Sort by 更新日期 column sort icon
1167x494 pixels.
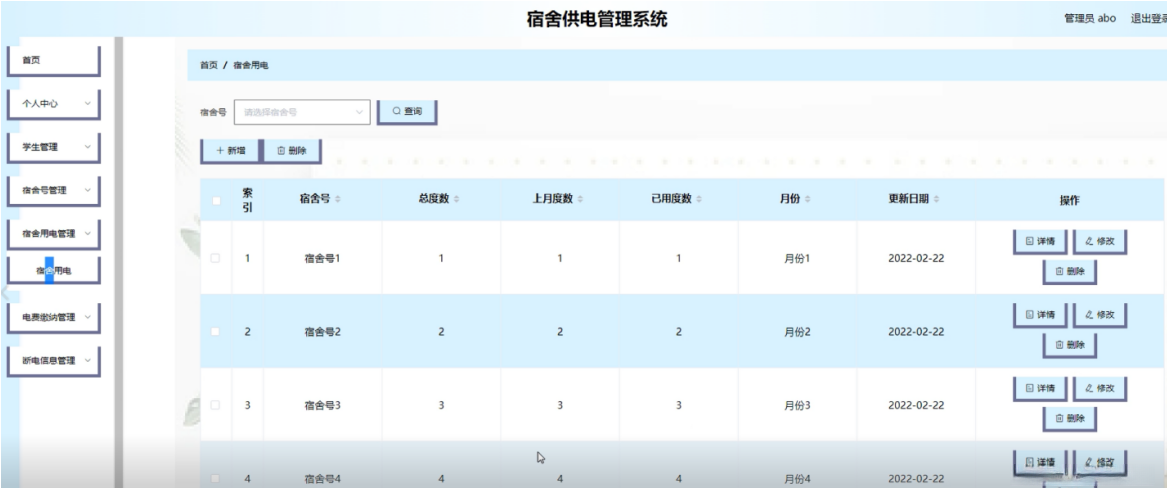(936, 199)
